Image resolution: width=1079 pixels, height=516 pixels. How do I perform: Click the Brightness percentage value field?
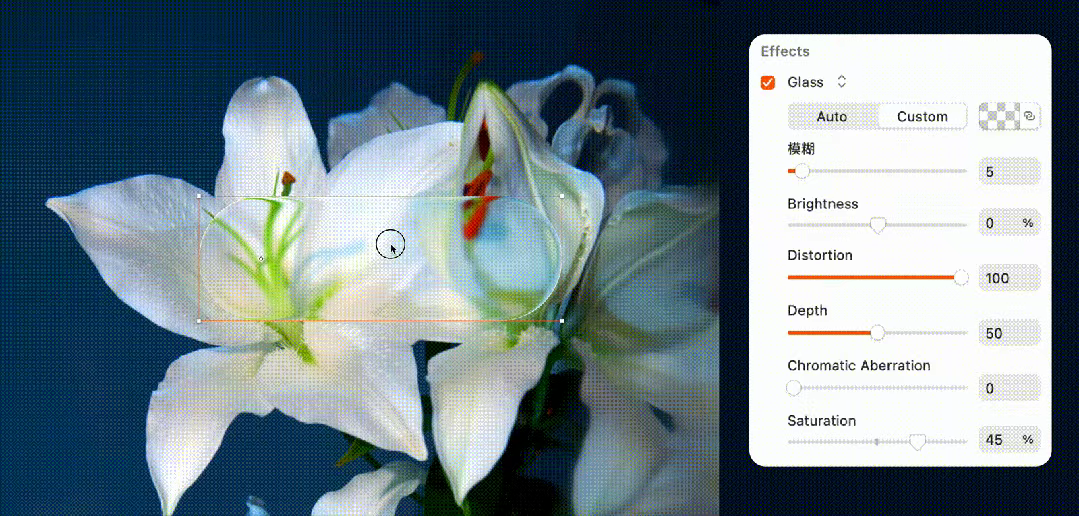pyautogui.click(x=1009, y=223)
